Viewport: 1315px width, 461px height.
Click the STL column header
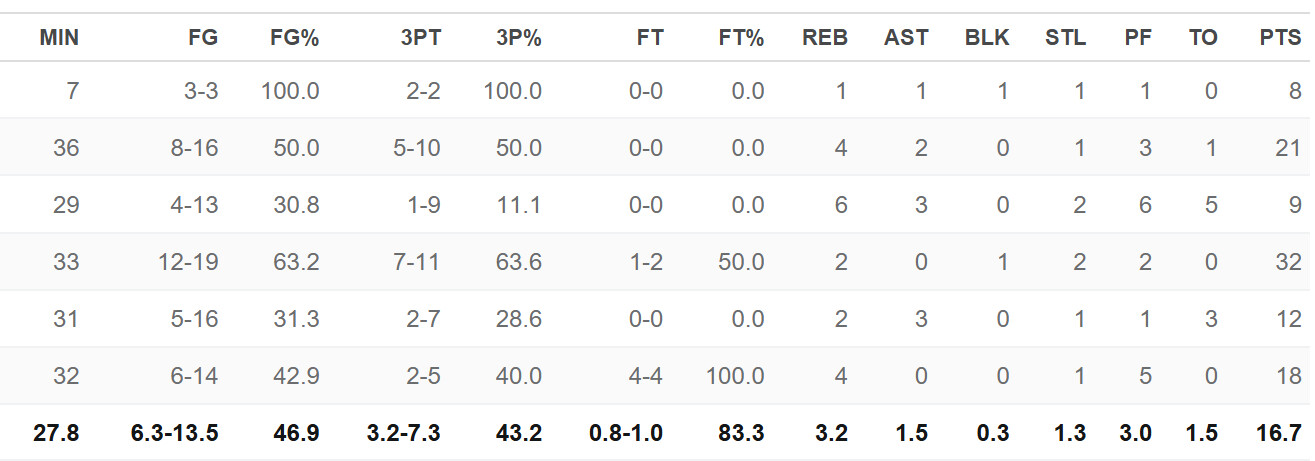1065,38
